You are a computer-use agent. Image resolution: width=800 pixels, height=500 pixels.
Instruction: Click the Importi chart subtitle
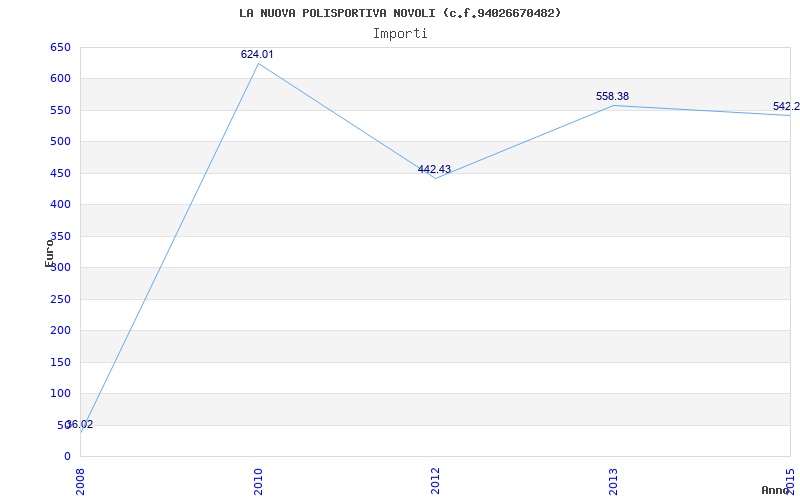(400, 34)
